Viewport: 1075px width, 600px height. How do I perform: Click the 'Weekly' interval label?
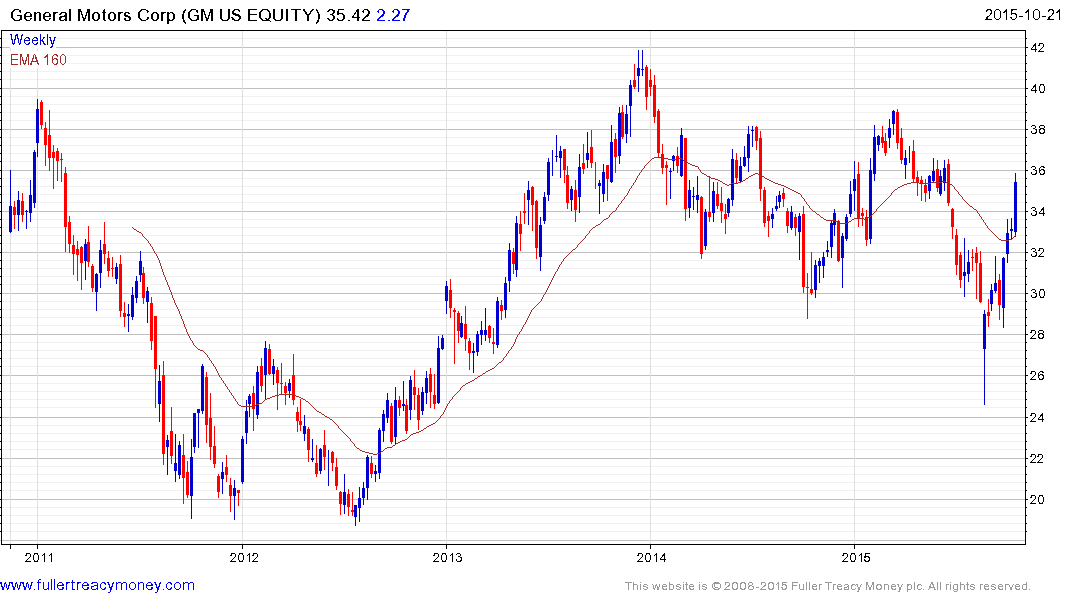point(33,40)
